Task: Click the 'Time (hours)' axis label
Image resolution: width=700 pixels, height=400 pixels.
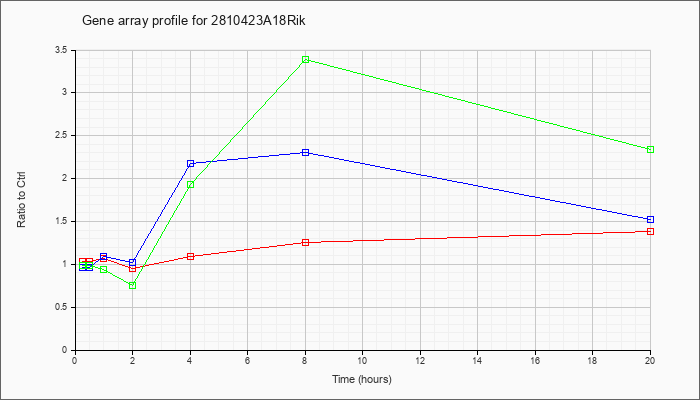Action: coord(362,379)
